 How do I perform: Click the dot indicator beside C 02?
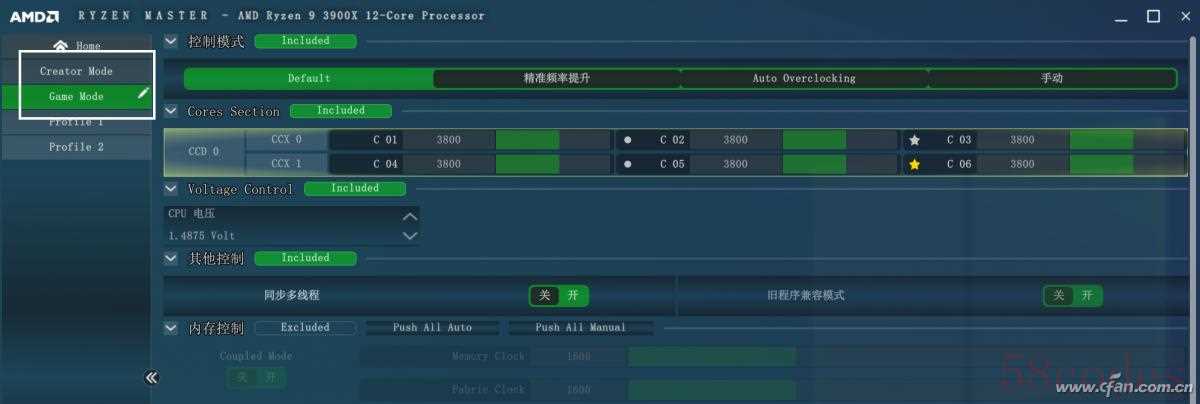coord(627,140)
